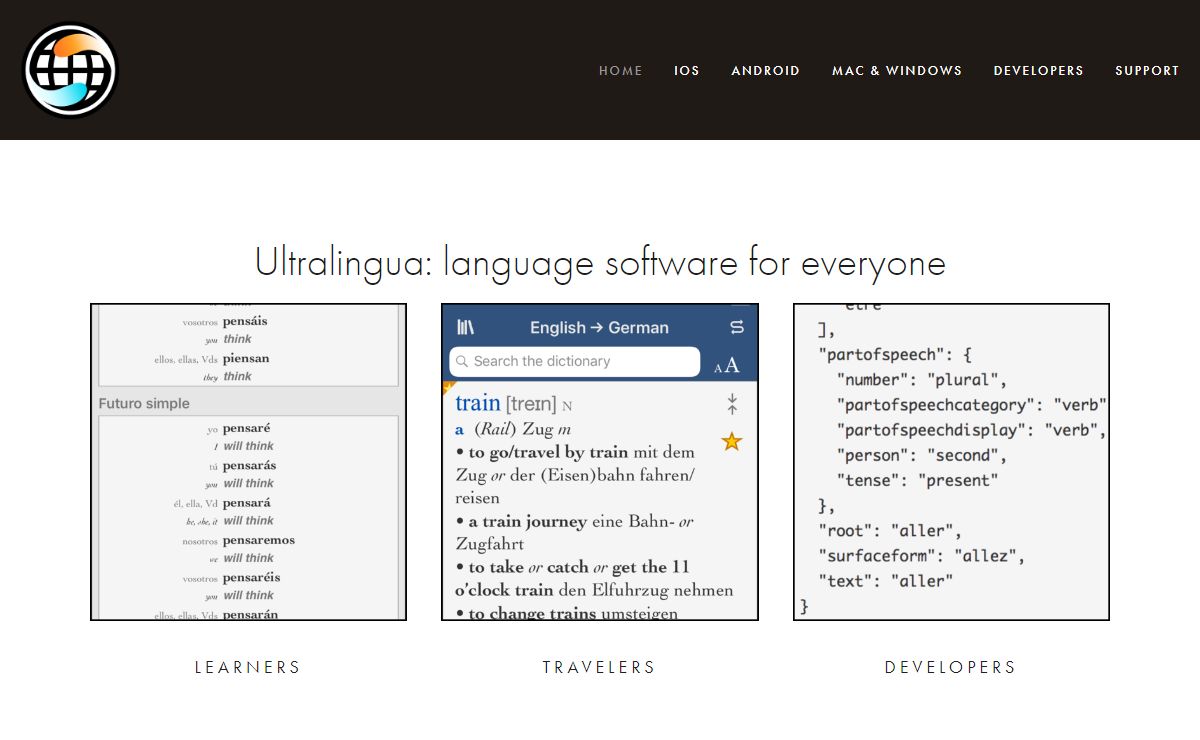Go to the HOME navigation item
The width and height of the screenshot is (1200, 740).
pos(620,71)
